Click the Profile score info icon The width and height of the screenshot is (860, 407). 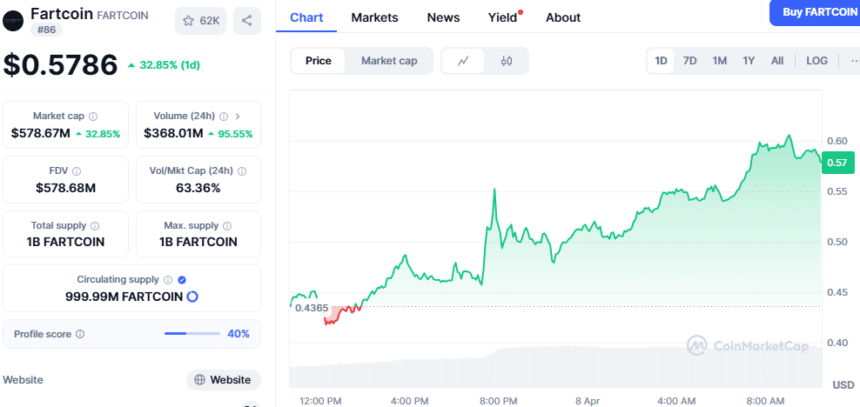80,334
